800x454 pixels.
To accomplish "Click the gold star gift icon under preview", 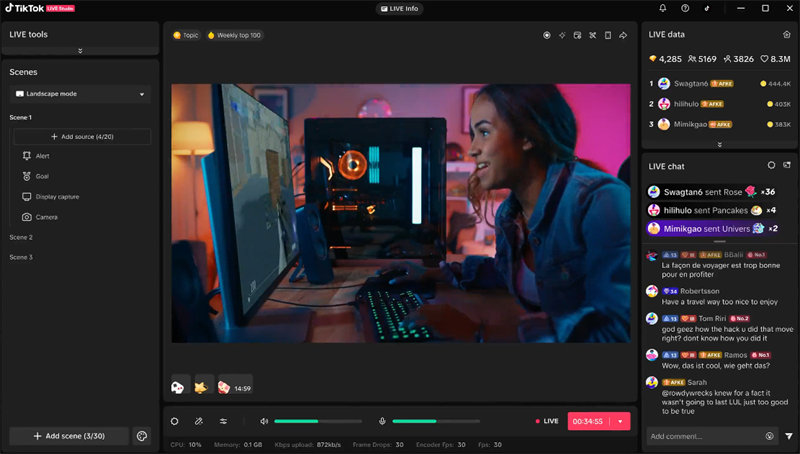I will click(x=202, y=387).
